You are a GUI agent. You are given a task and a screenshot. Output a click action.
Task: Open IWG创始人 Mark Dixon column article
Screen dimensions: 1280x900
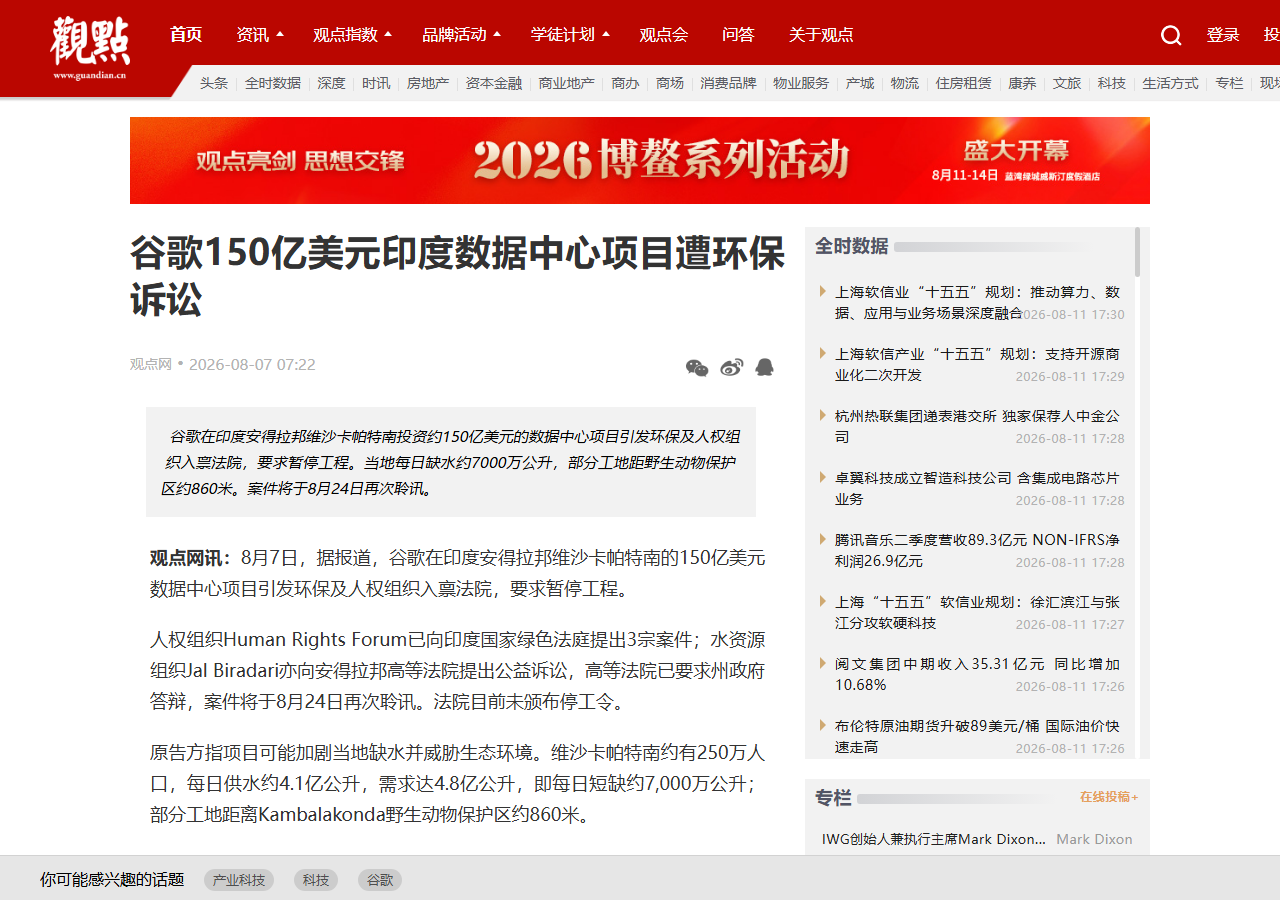pos(934,839)
